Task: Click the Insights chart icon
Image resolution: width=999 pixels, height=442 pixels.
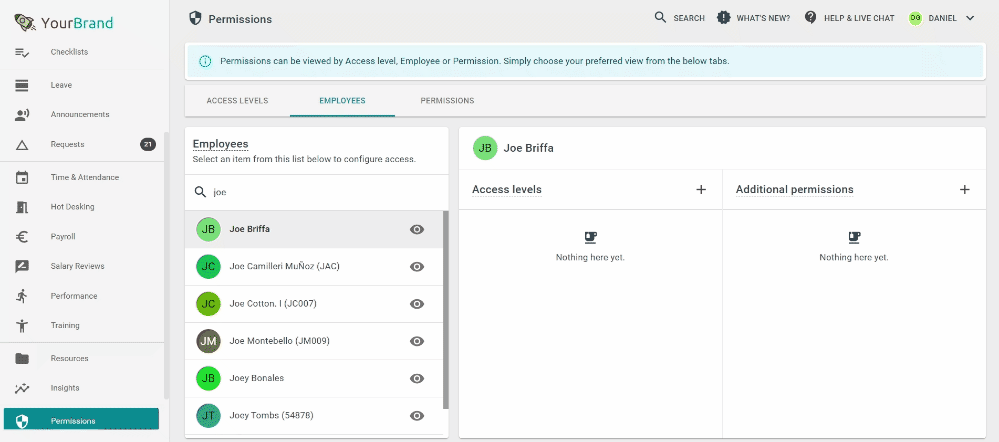Action: point(22,388)
